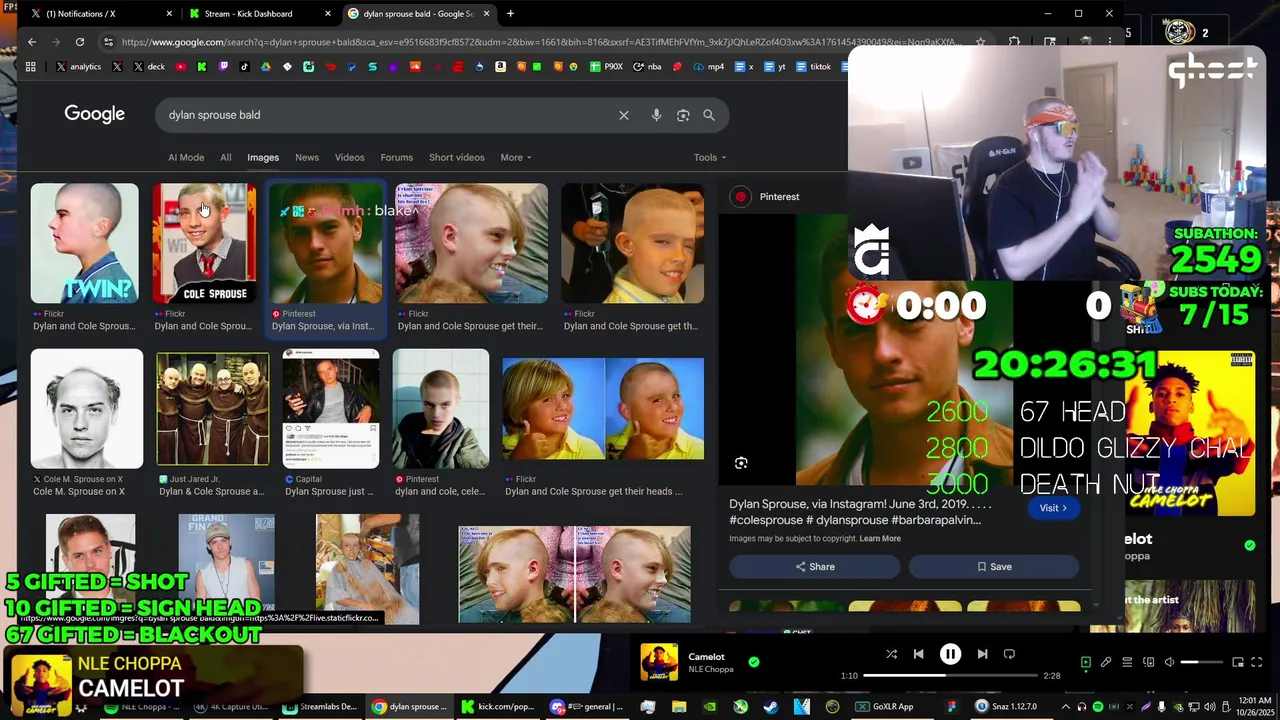Click the Chrome address bar URL

point(540,42)
